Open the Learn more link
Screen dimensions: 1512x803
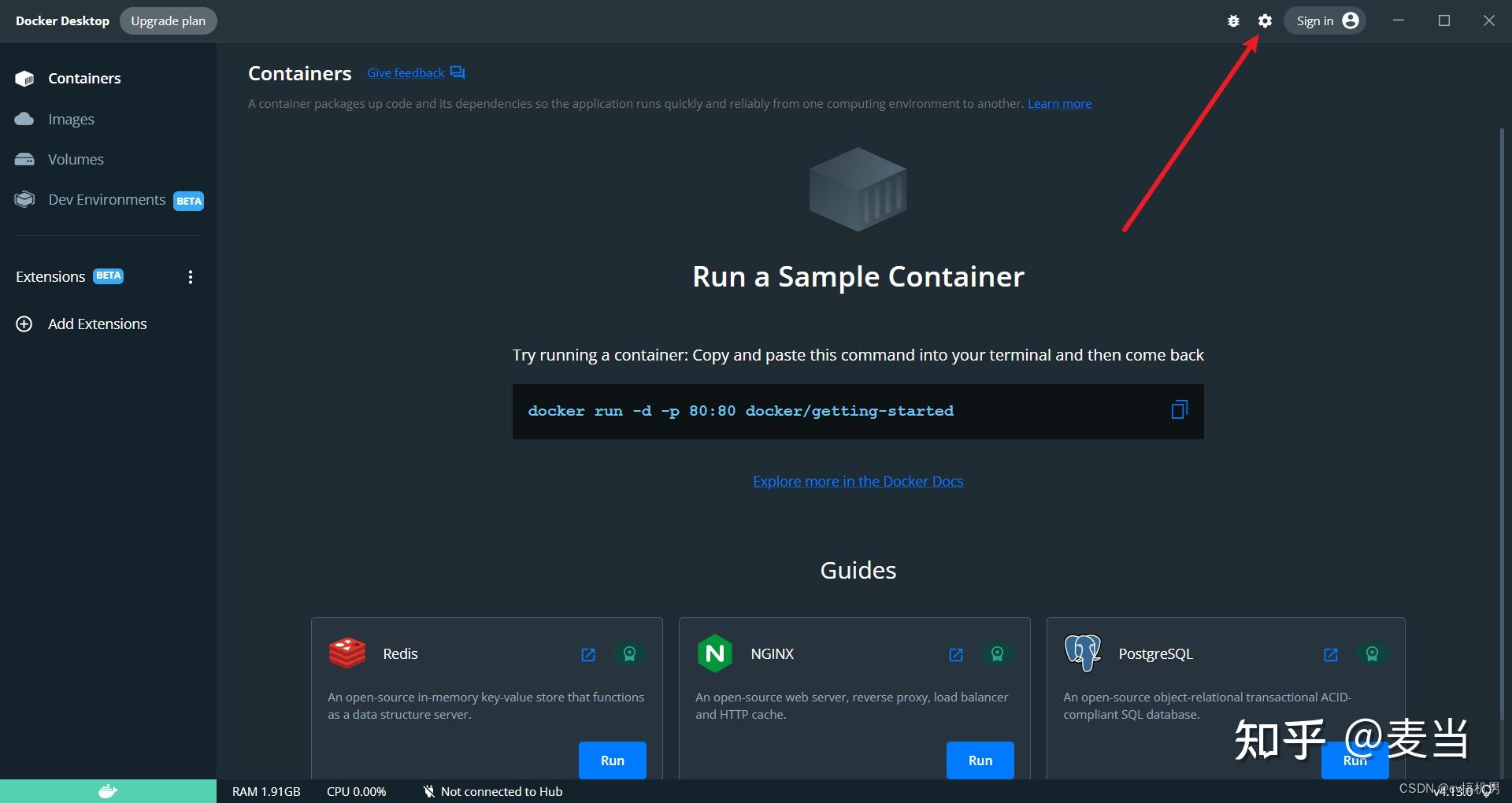click(1059, 104)
